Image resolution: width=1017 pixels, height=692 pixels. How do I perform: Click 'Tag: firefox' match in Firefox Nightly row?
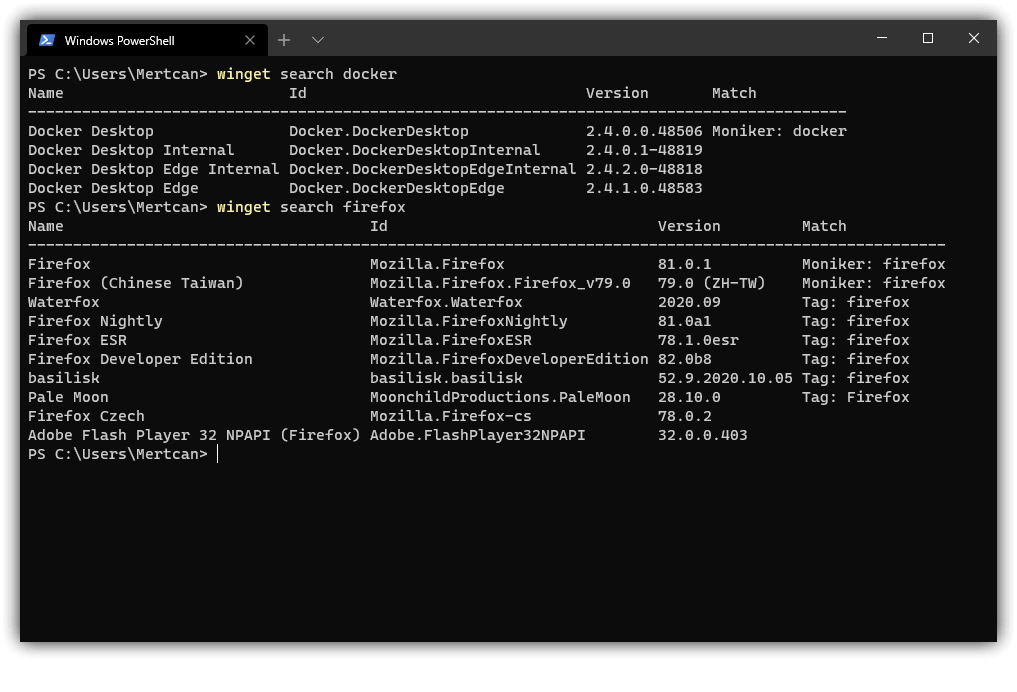[855, 321]
